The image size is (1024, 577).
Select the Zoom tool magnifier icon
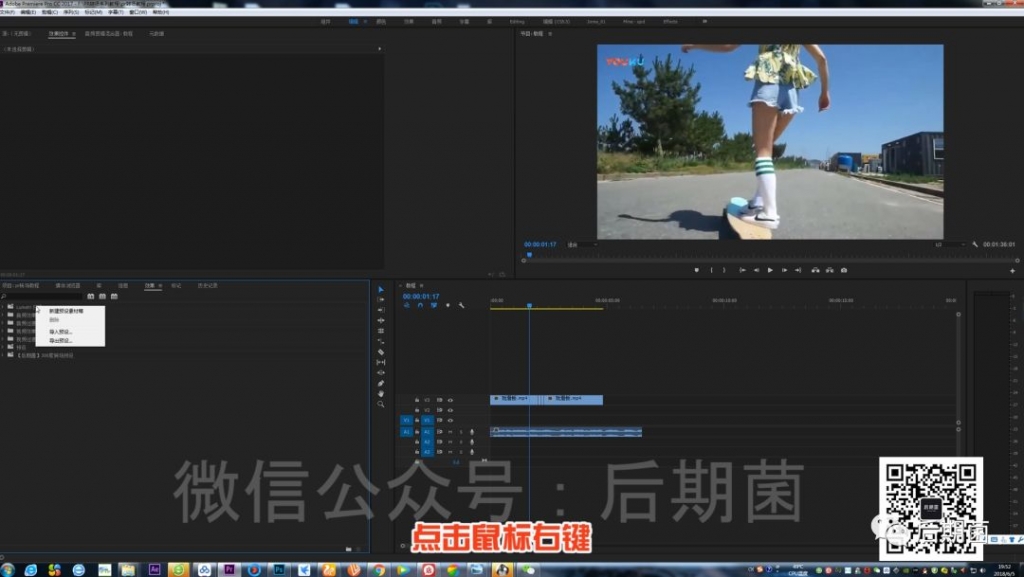(381, 404)
